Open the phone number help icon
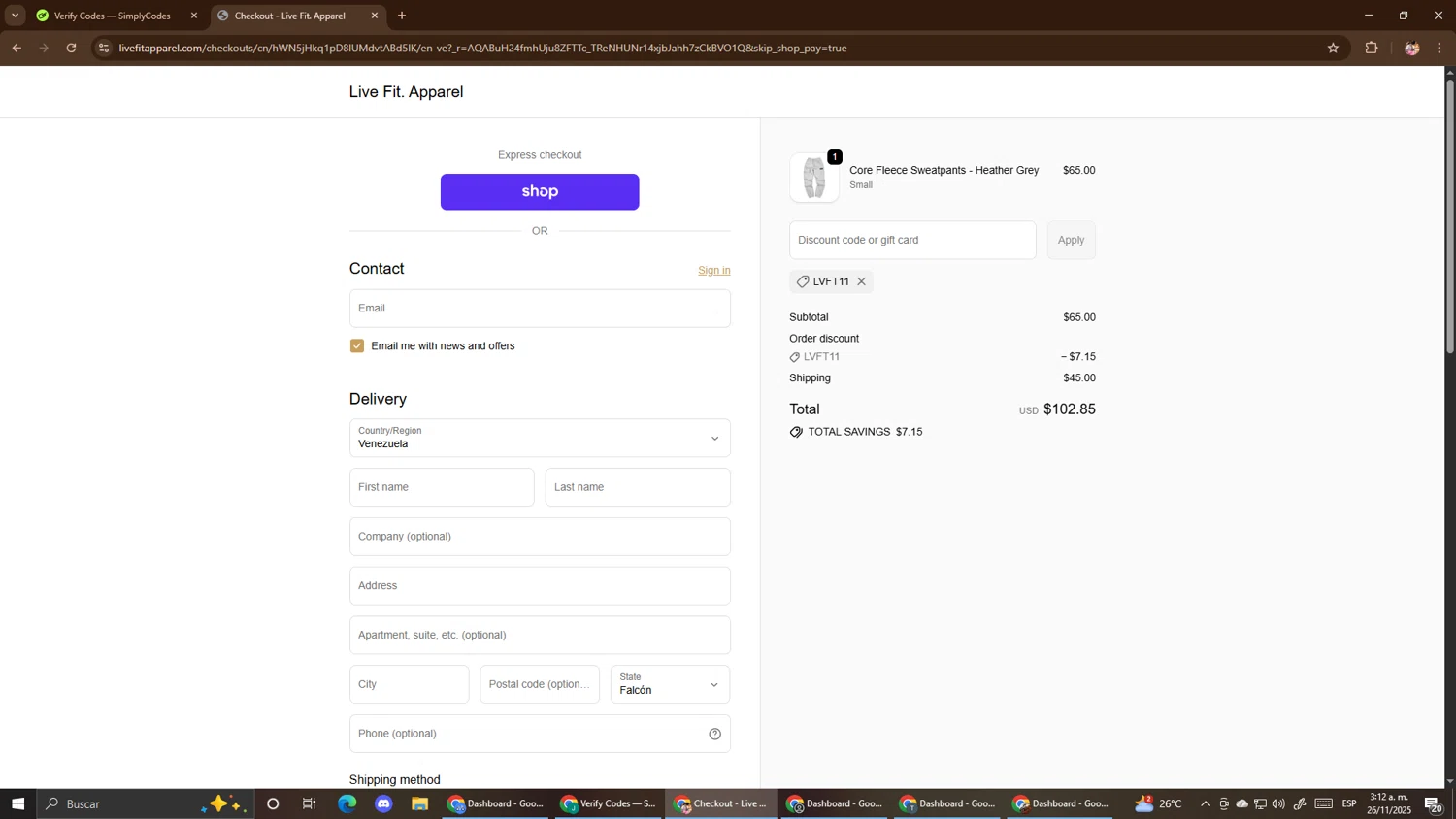 point(714,734)
